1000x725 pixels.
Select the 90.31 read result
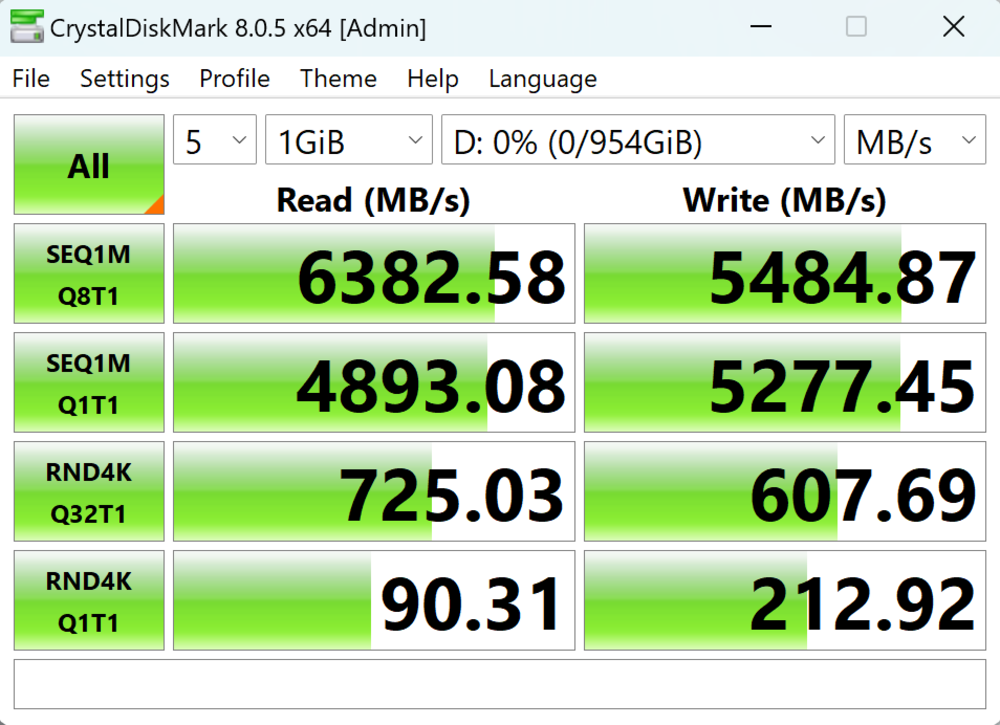(374, 601)
